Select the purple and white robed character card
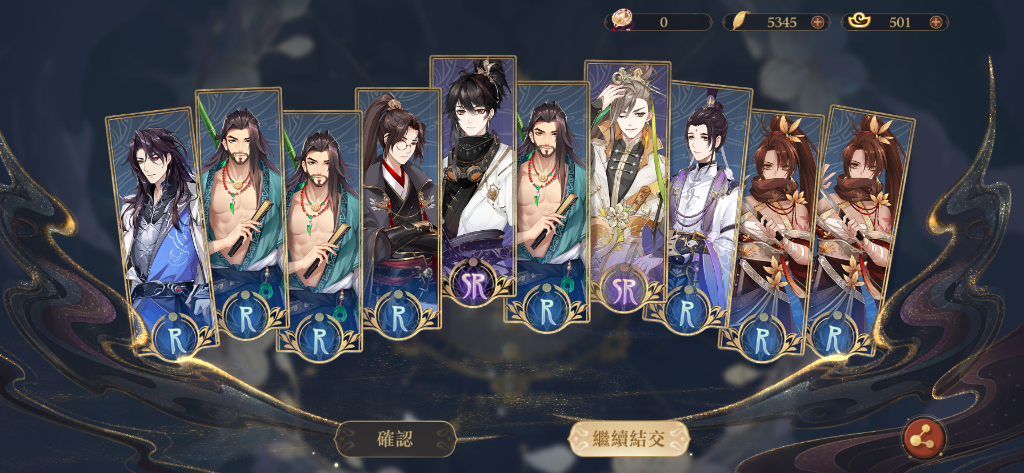 [696, 204]
